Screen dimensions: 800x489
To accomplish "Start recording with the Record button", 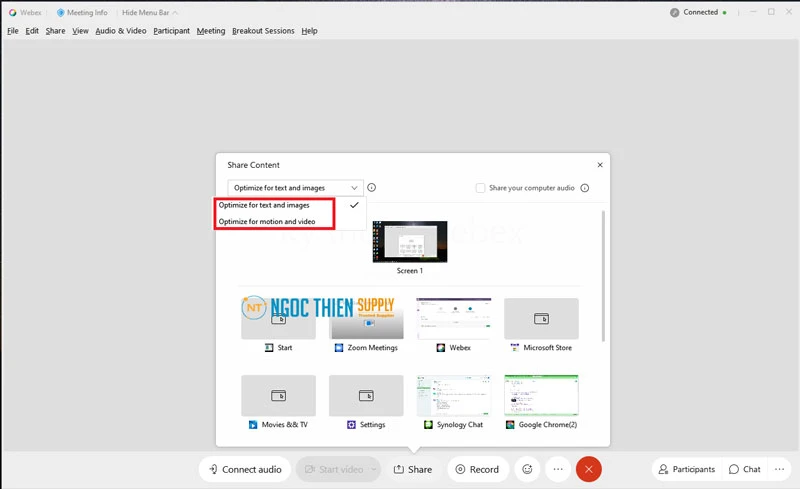I will coord(478,469).
